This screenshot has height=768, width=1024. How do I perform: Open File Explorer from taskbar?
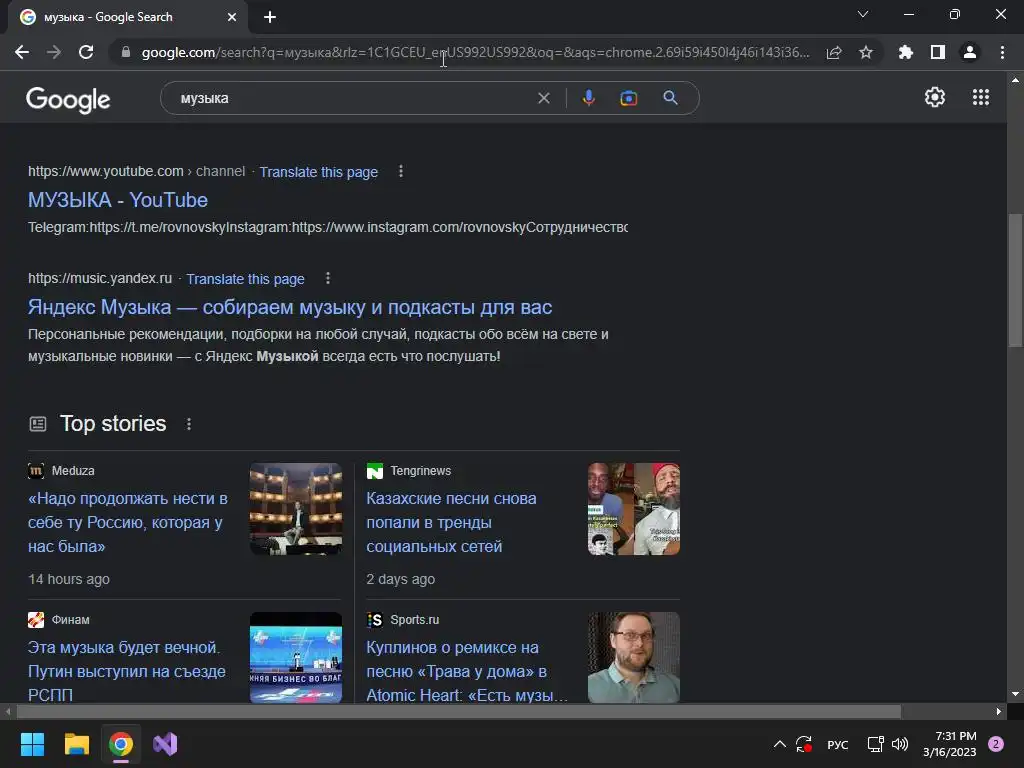pos(76,744)
